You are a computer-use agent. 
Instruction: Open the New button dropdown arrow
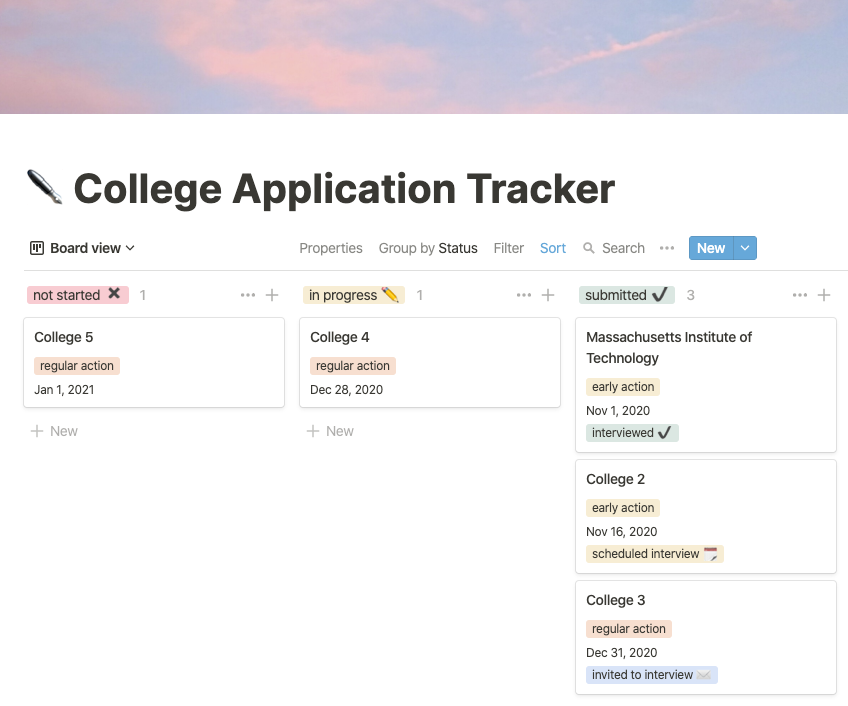click(x=745, y=248)
